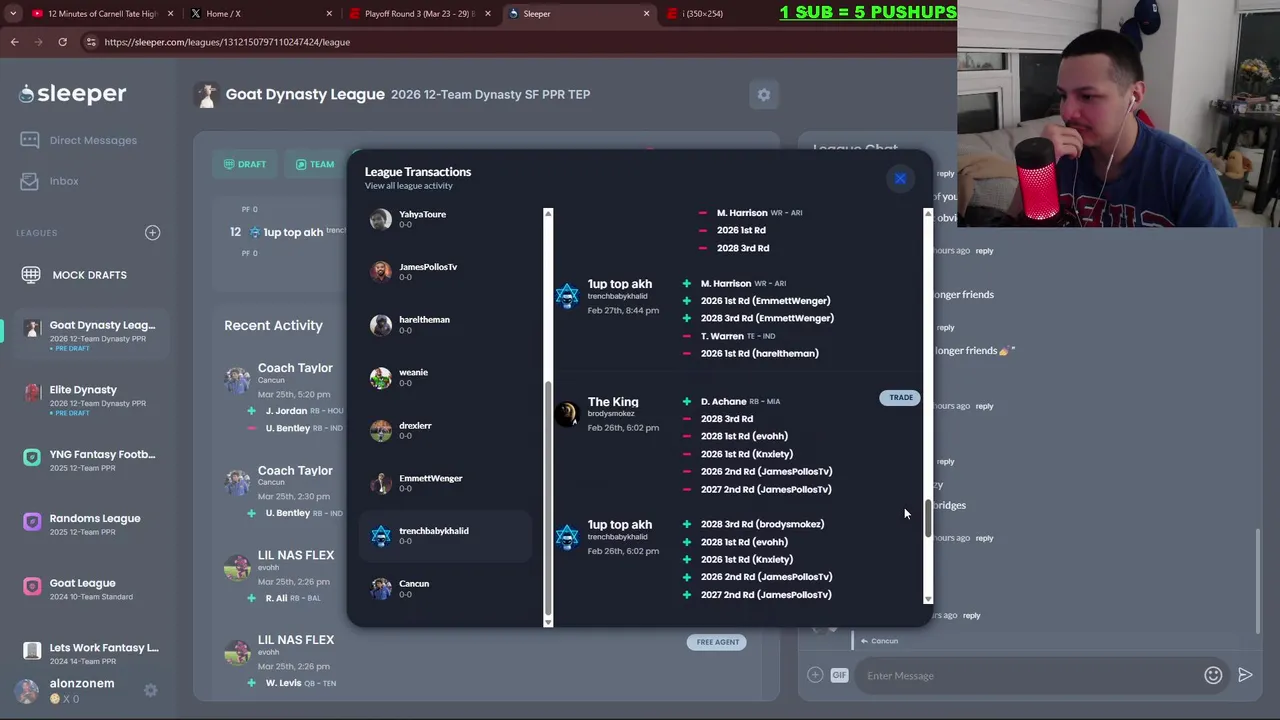The image size is (1280, 720).
Task: Select Goat League in sidebar
Action: pyautogui.click(x=90, y=589)
